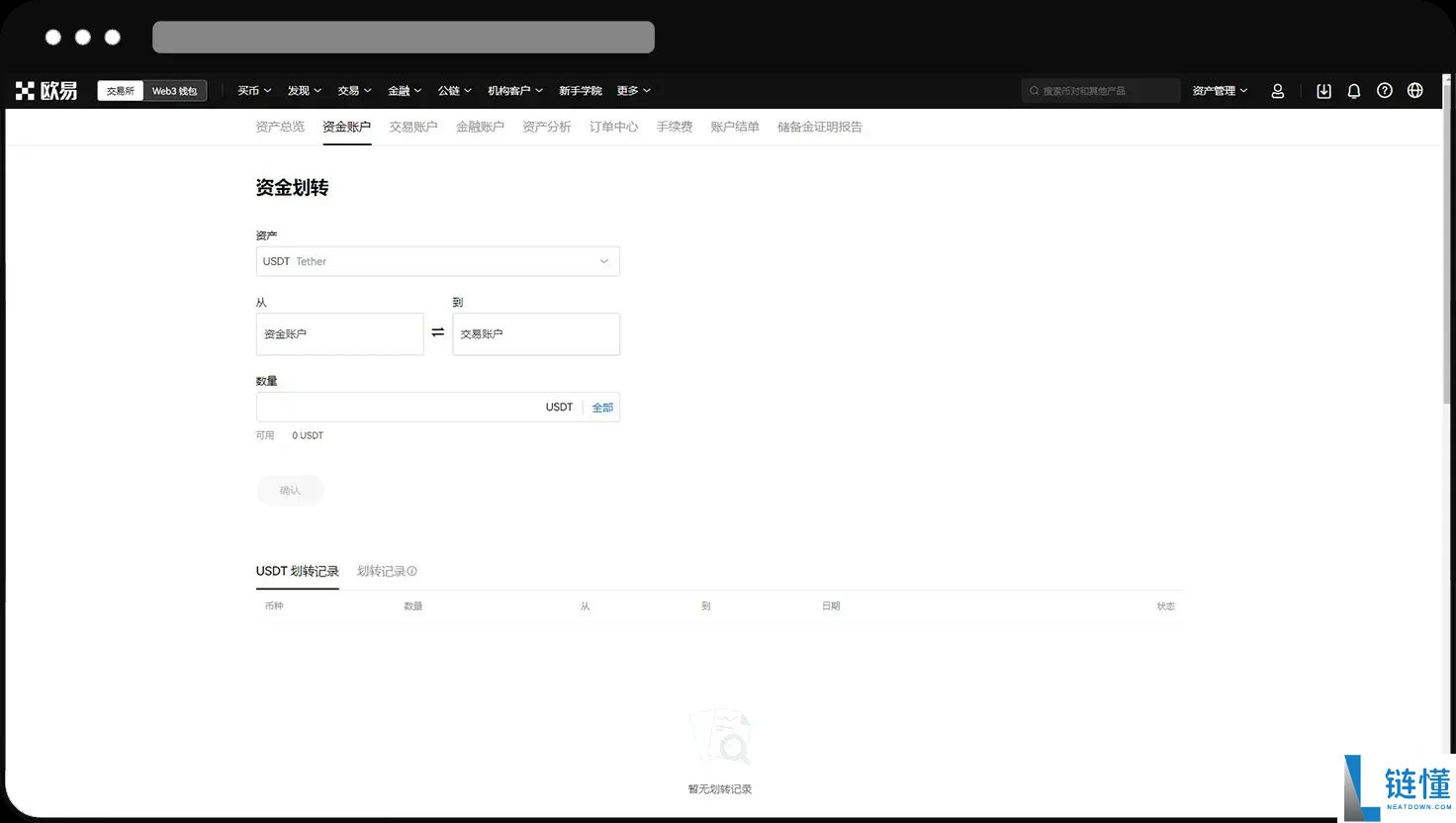Click the search magnifier icon
The image size is (1456, 823).
pos(1033,90)
